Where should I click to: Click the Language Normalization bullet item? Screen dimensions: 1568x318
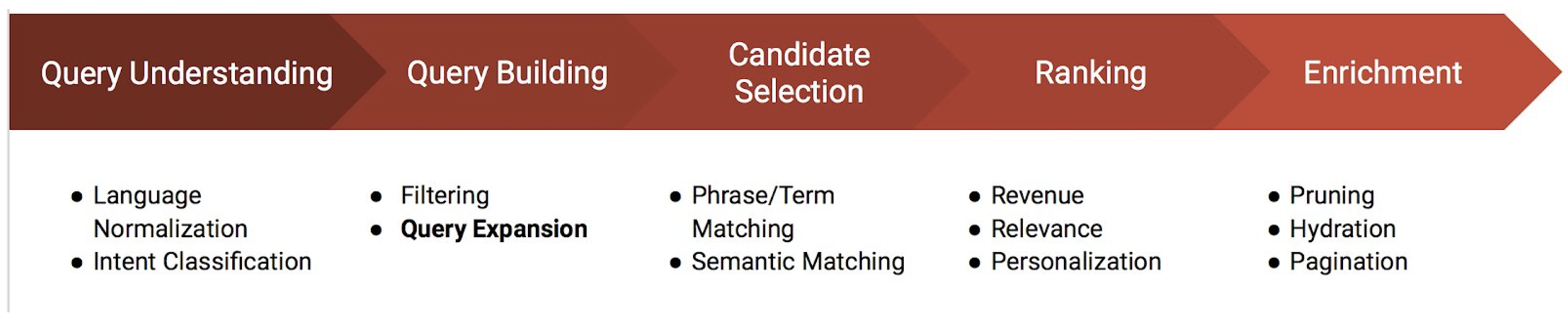click(x=170, y=212)
